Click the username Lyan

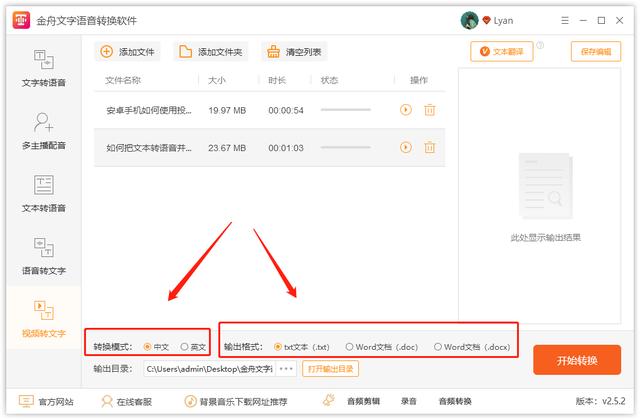(x=503, y=20)
